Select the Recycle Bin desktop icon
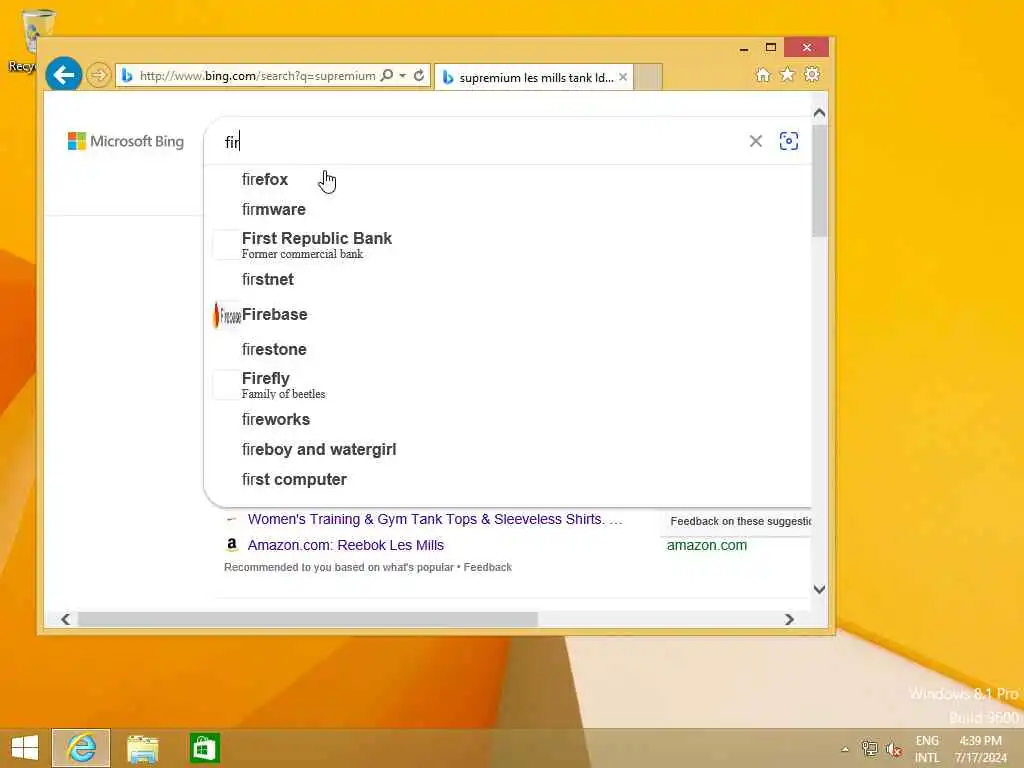Image resolution: width=1024 pixels, height=768 pixels. (29, 41)
